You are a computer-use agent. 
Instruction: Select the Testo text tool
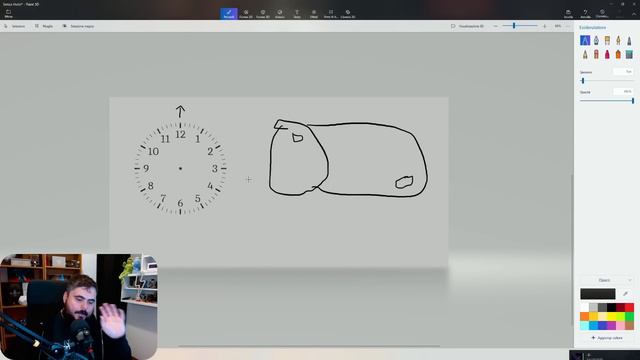(x=297, y=13)
